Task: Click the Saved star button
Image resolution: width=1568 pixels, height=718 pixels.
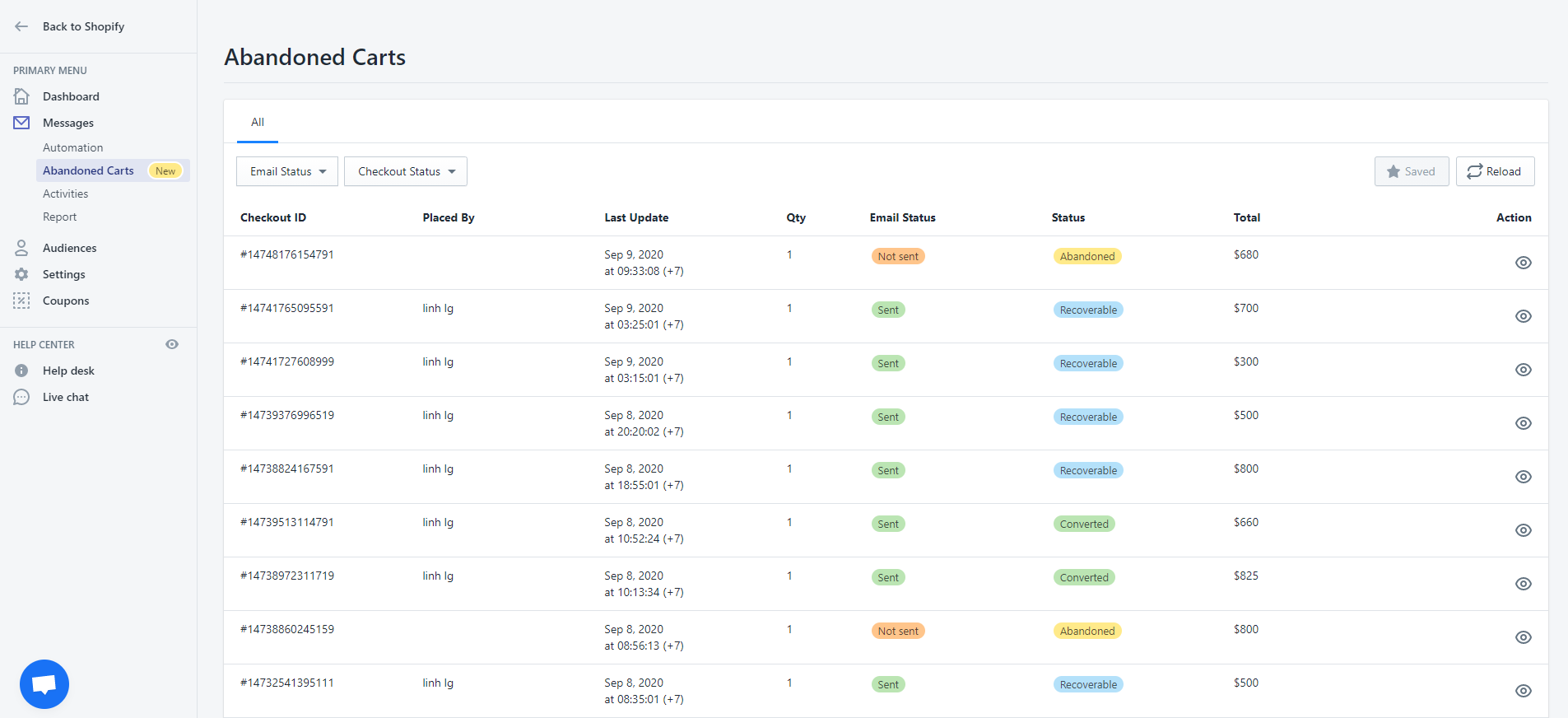Action: [1411, 171]
